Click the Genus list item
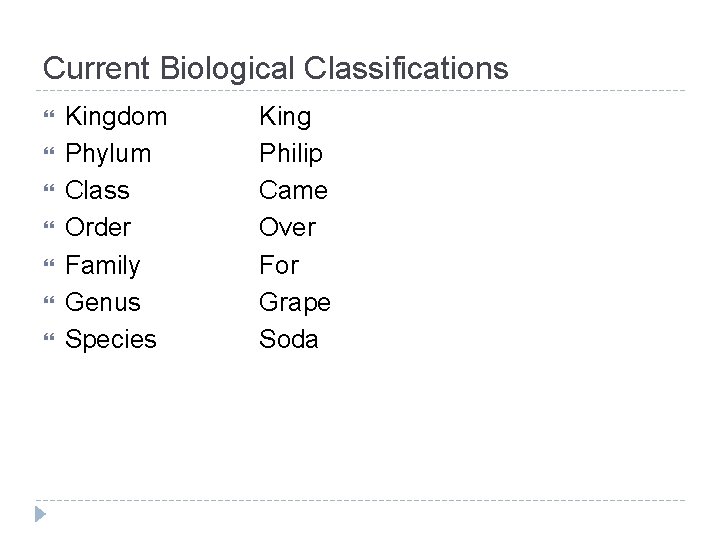The width and height of the screenshot is (720, 540). tap(102, 303)
